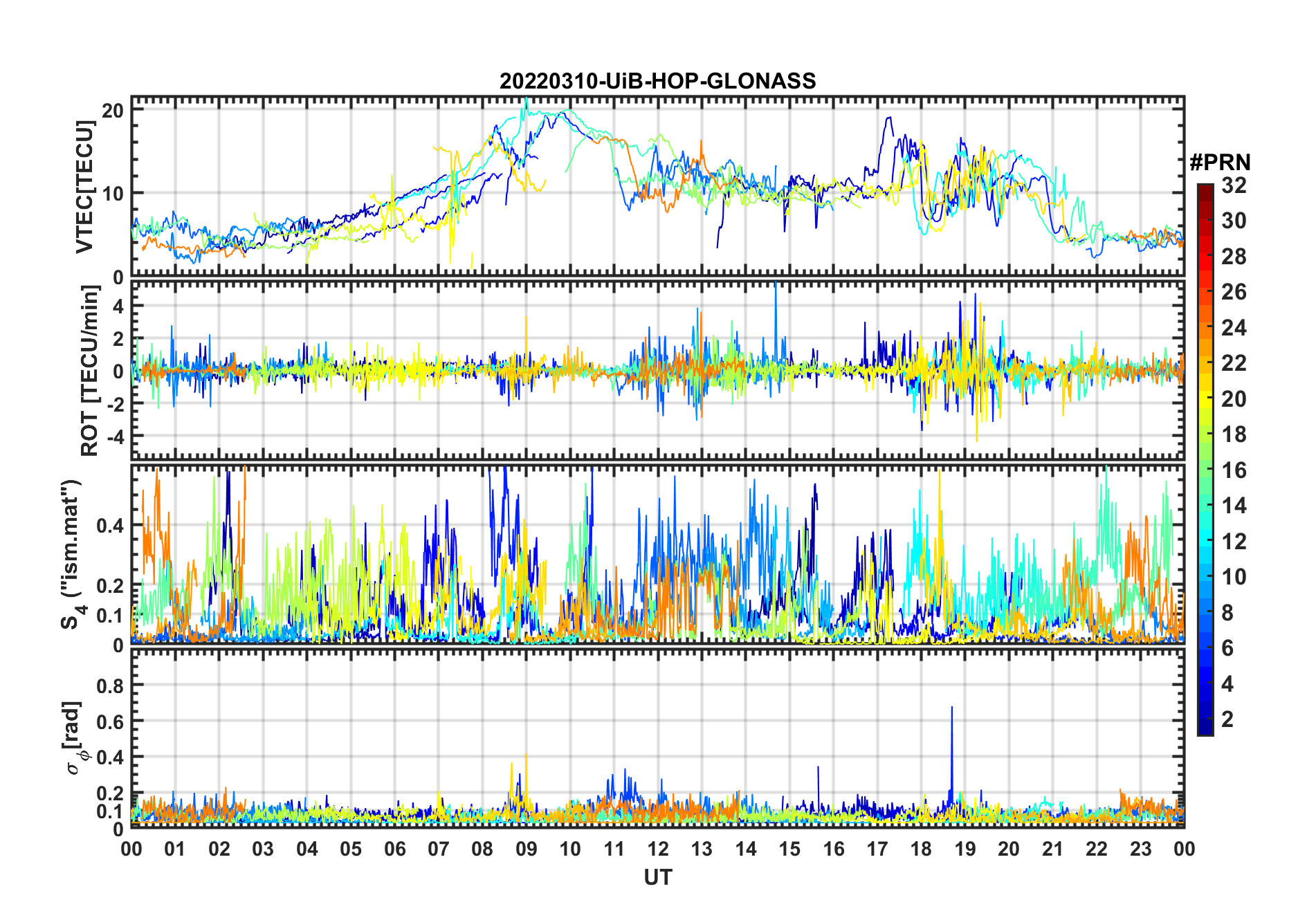
Task: Select the ROT axis tick label -2
Action: (x=115, y=404)
